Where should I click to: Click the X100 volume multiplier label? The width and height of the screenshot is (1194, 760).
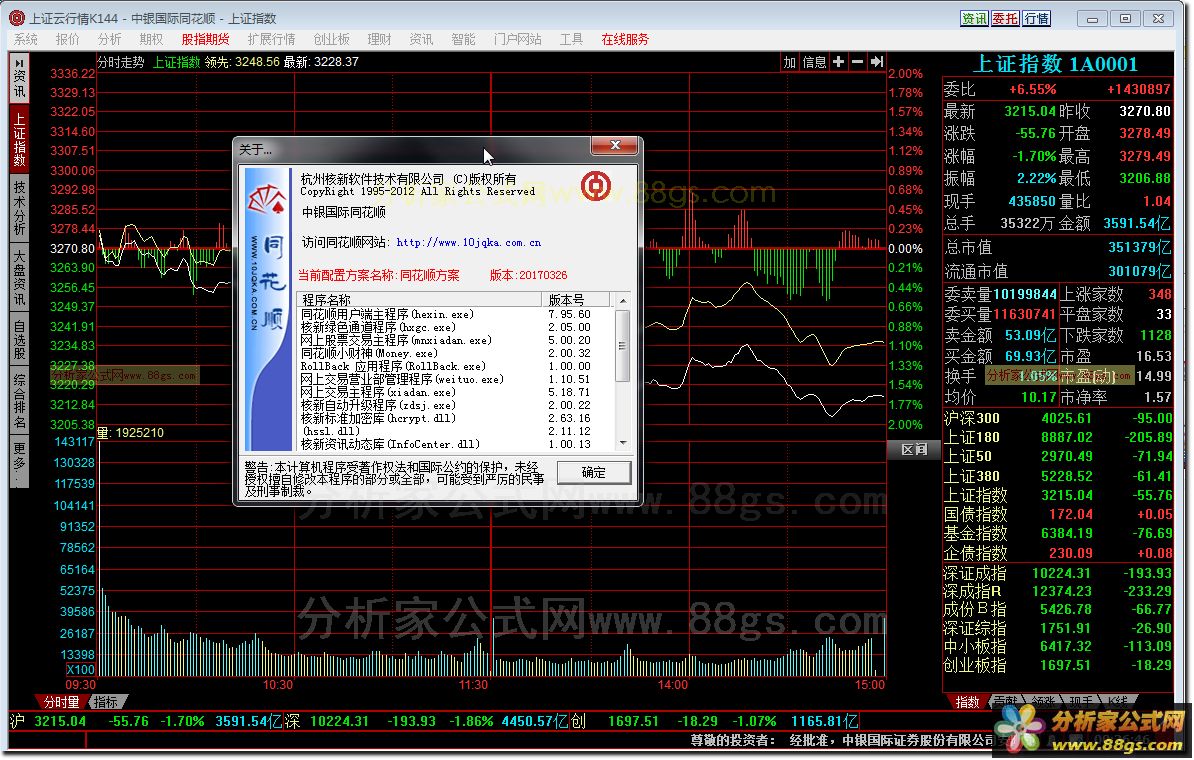(x=80, y=670)
